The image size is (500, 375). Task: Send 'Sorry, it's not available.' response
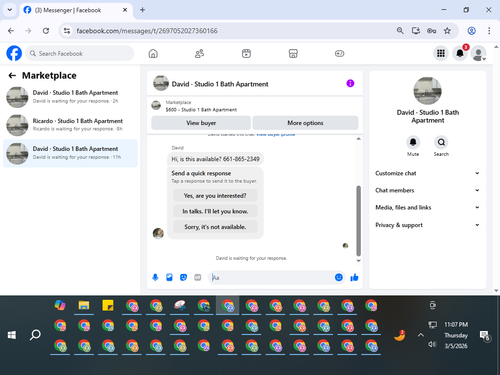click(x=215, y=227)
